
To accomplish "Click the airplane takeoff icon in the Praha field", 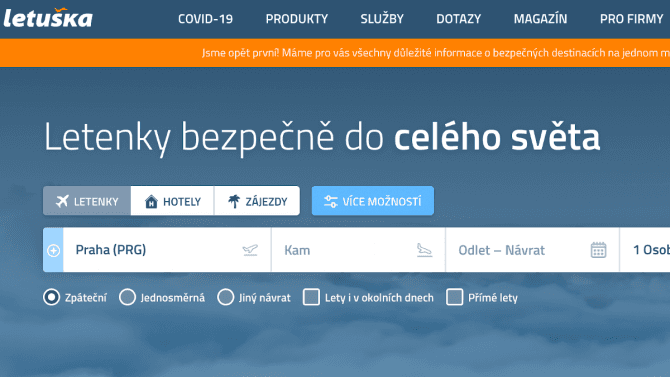I will point(250,250).
